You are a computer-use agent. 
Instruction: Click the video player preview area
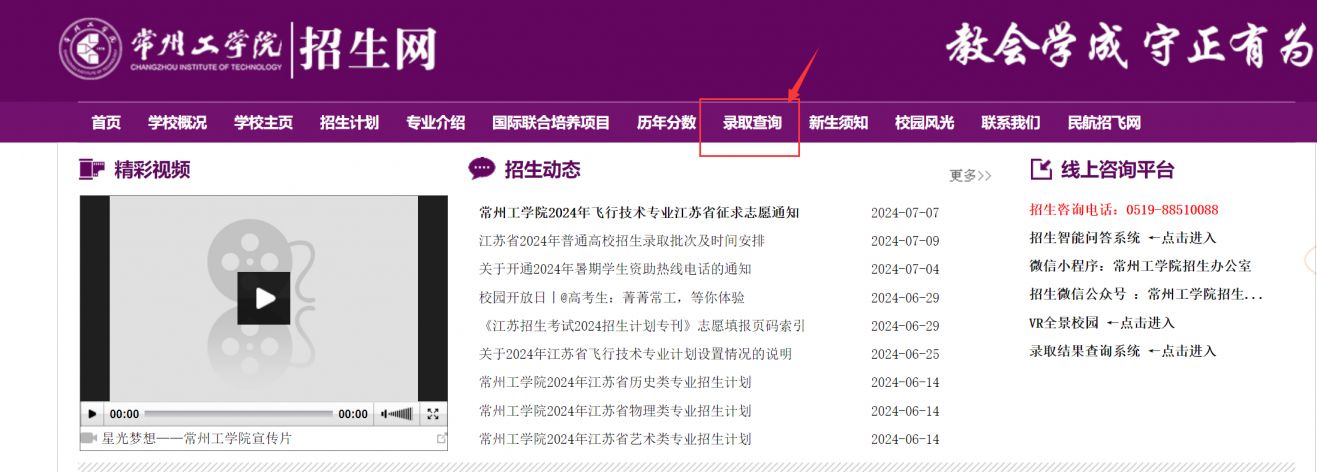tap(264, 298)
